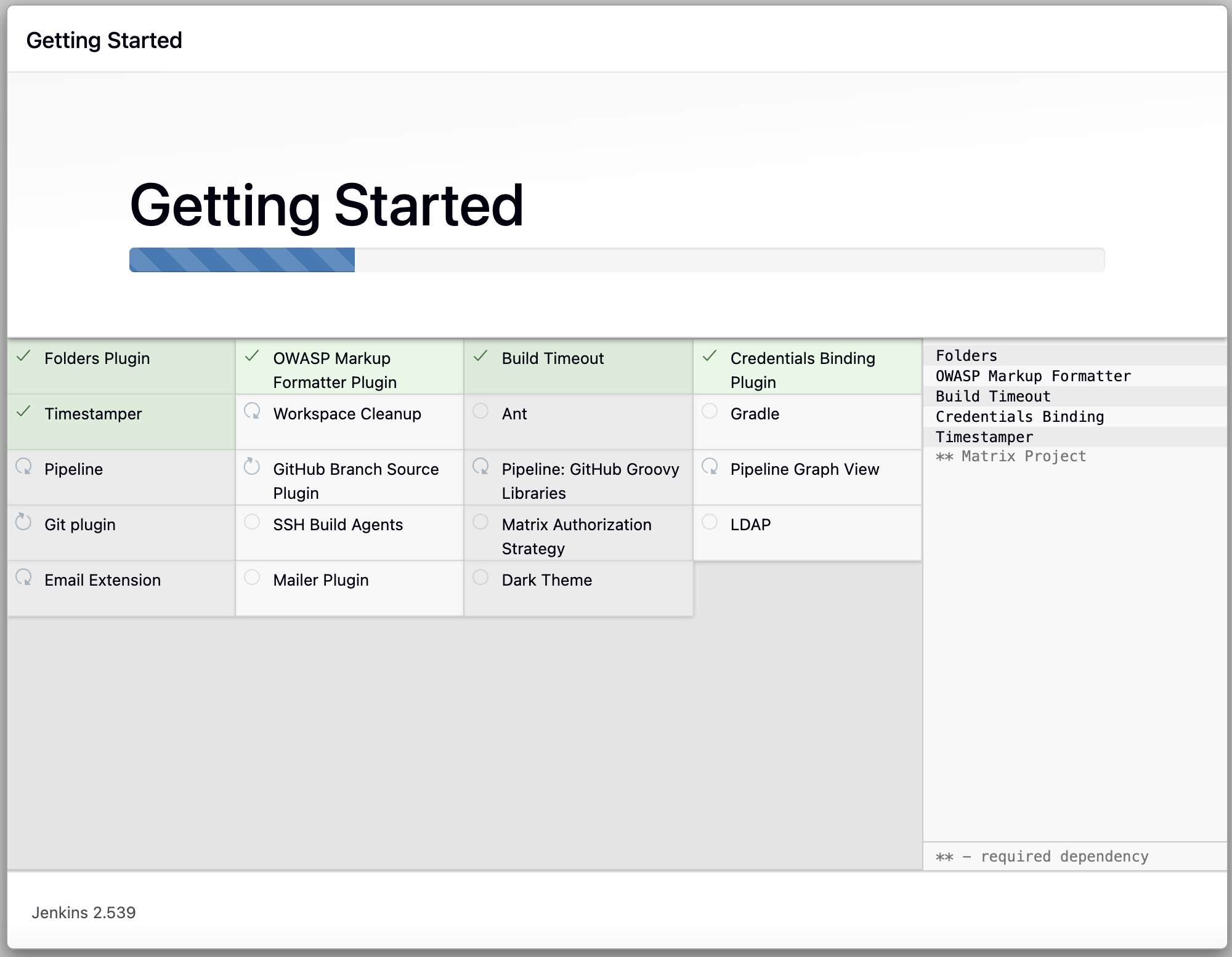The height and width of the screenshot is (957, 1232).
Task: Click the spinner icon beside Workspace Cleanup
Action: 252,411
